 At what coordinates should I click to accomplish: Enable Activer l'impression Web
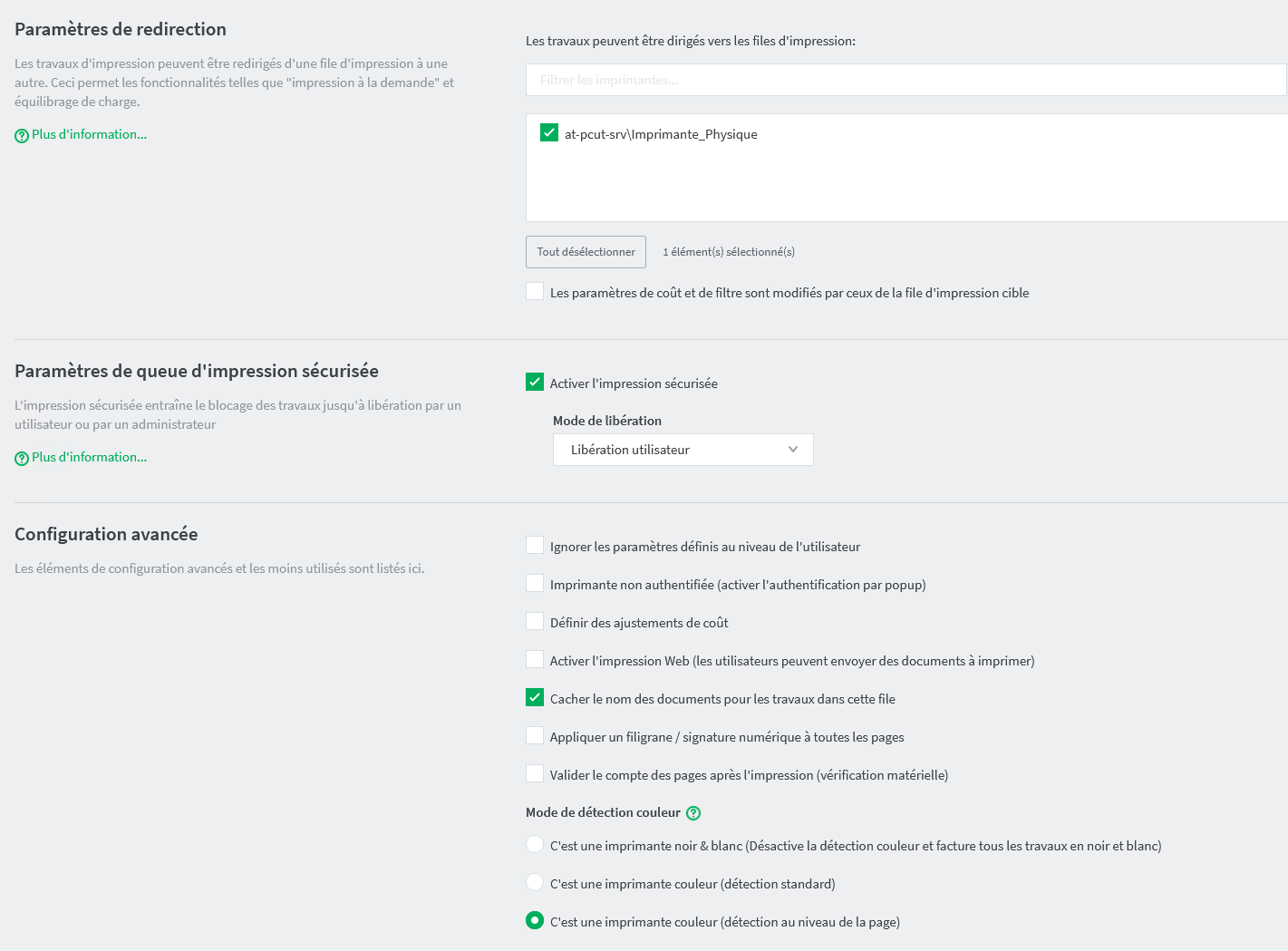(x=535, y=659)
